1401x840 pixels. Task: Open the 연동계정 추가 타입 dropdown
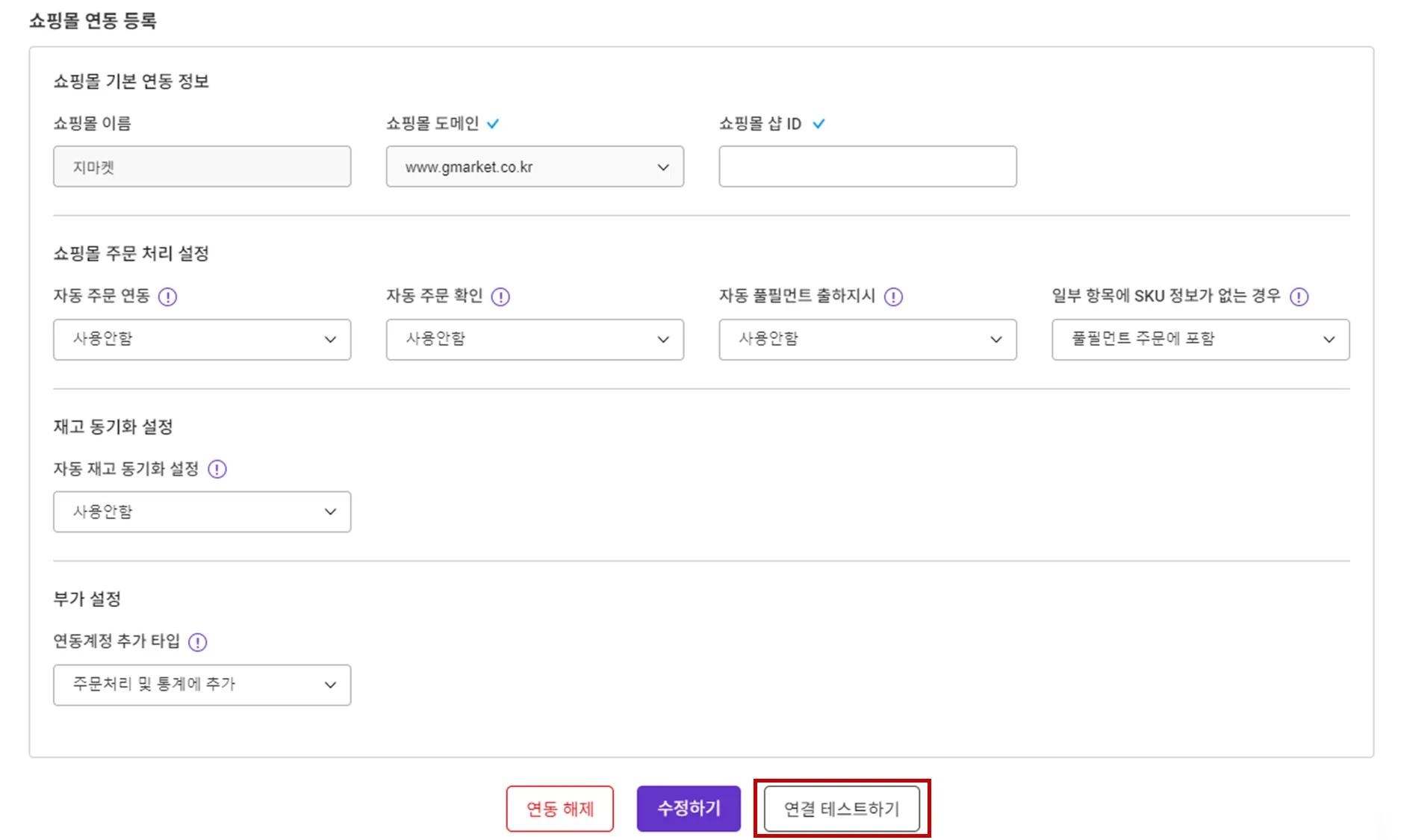(x=202, y=685)
